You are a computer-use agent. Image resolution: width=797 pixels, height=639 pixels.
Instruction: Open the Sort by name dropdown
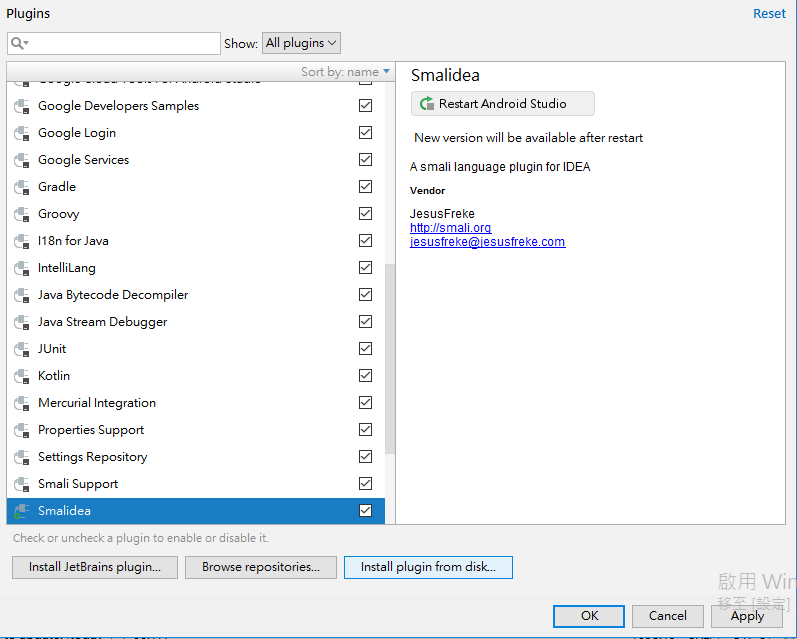click(345, 72)
